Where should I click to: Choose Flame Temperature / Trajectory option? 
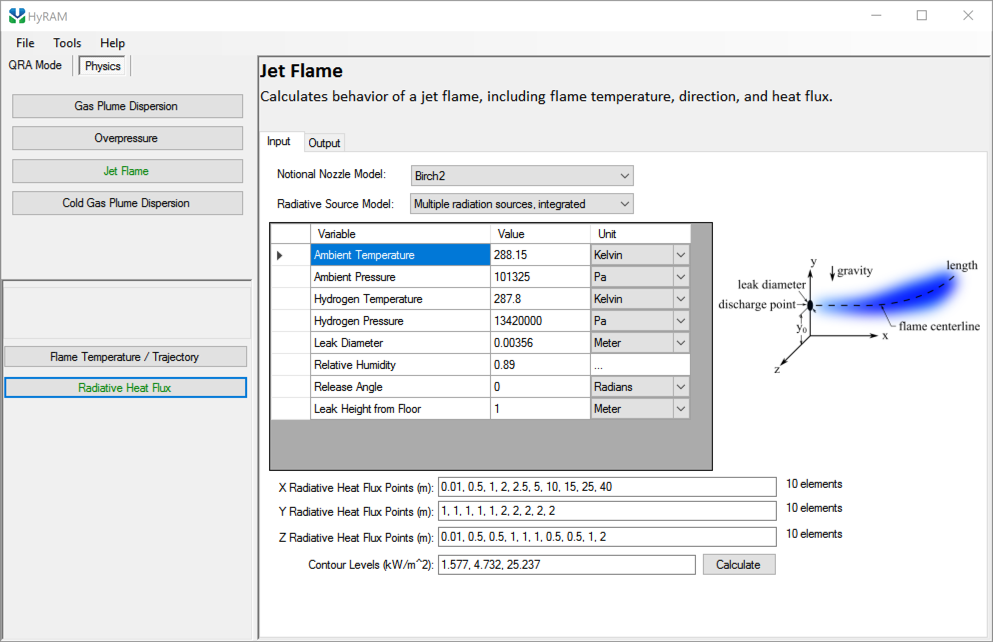[125, 357]
